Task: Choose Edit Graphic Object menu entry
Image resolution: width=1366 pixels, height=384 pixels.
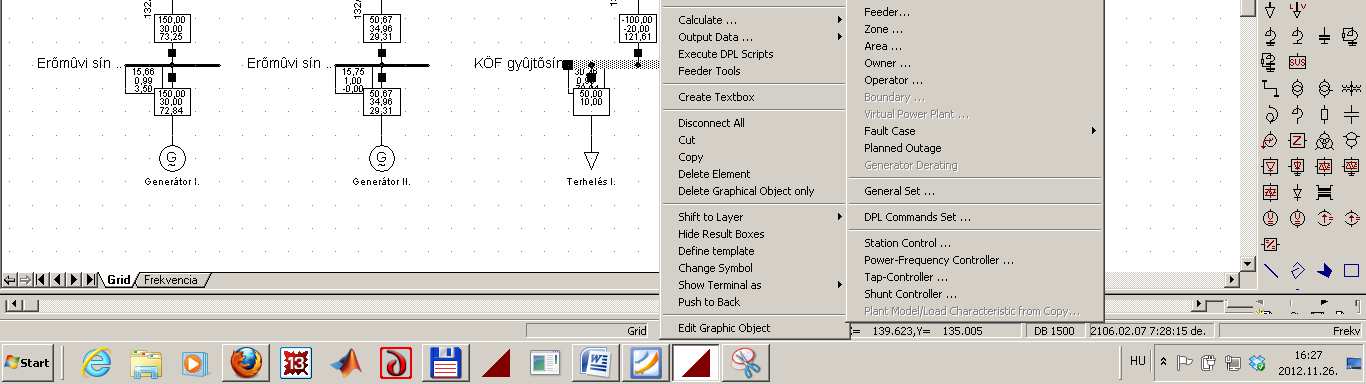Action: 755,328
